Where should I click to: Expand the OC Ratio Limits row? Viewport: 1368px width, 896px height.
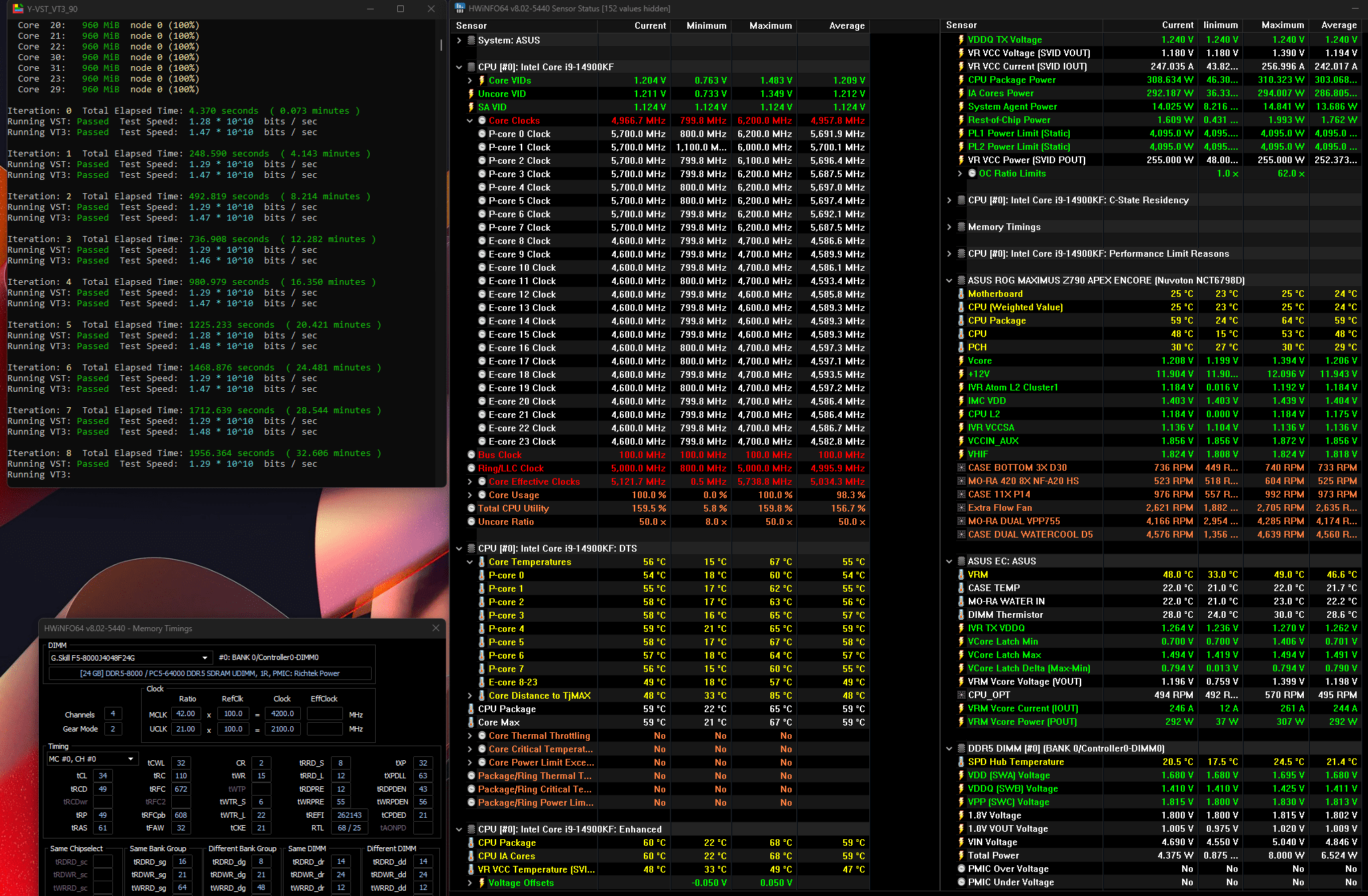960,173
